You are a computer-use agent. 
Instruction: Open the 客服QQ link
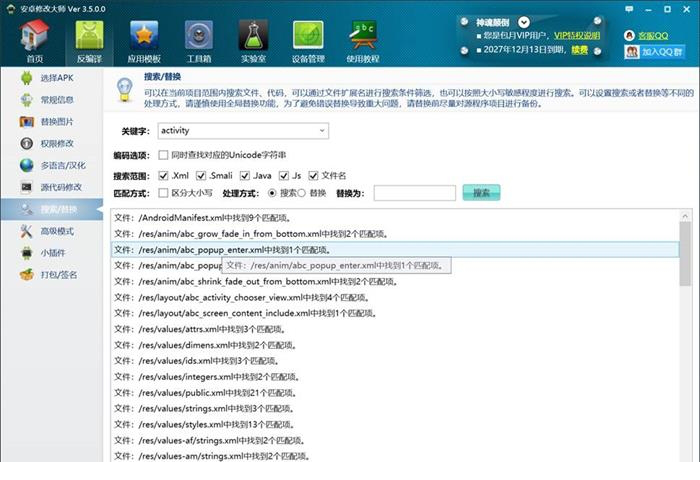point(653,36)
